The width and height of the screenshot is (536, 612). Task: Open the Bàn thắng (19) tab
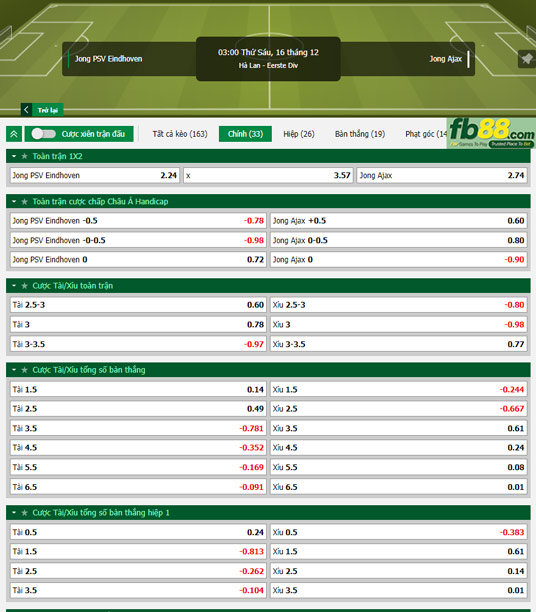tap(360, 134)
